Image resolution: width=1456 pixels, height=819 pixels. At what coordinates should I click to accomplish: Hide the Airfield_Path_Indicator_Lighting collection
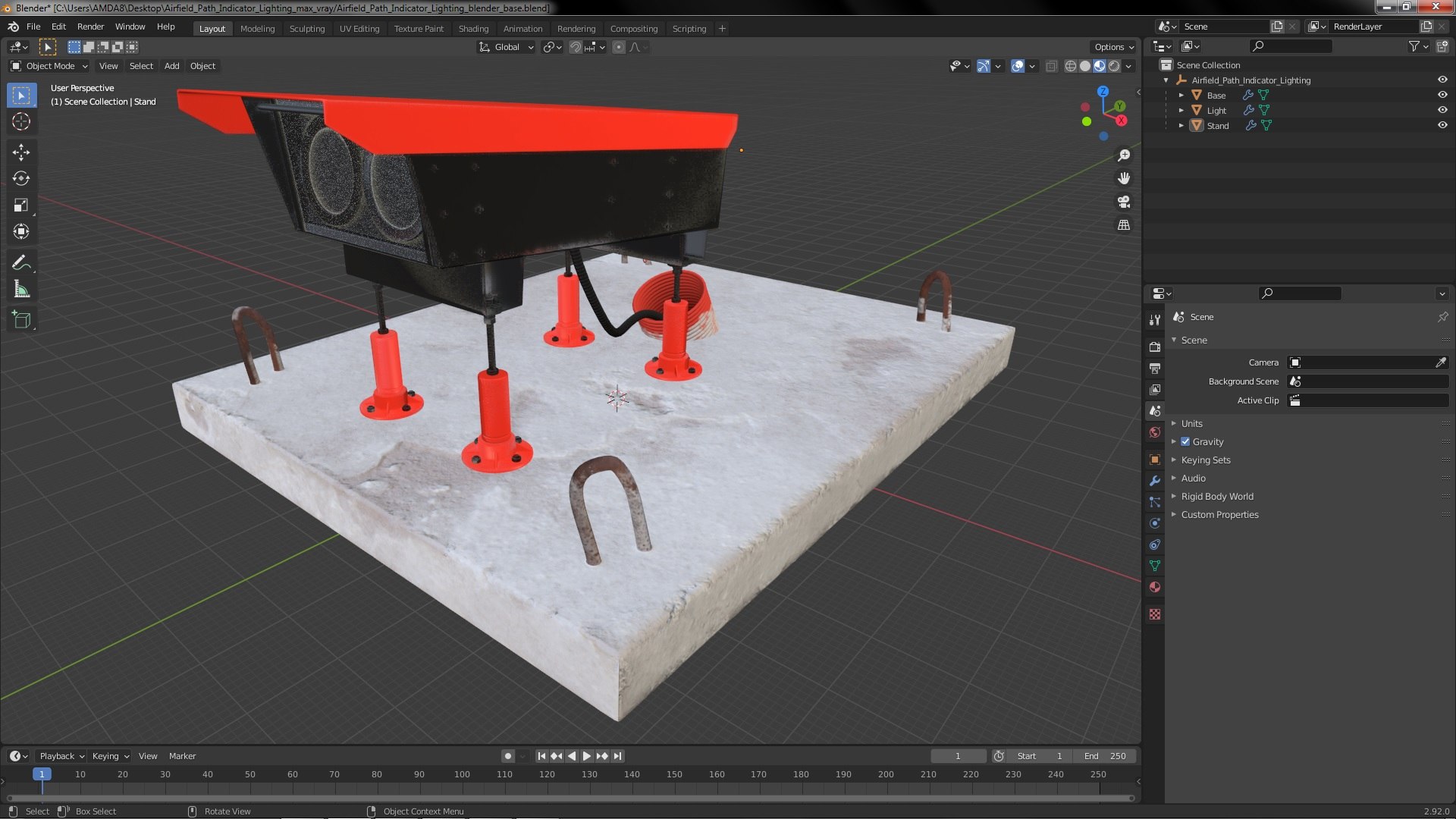click(x=1442, y=80)
